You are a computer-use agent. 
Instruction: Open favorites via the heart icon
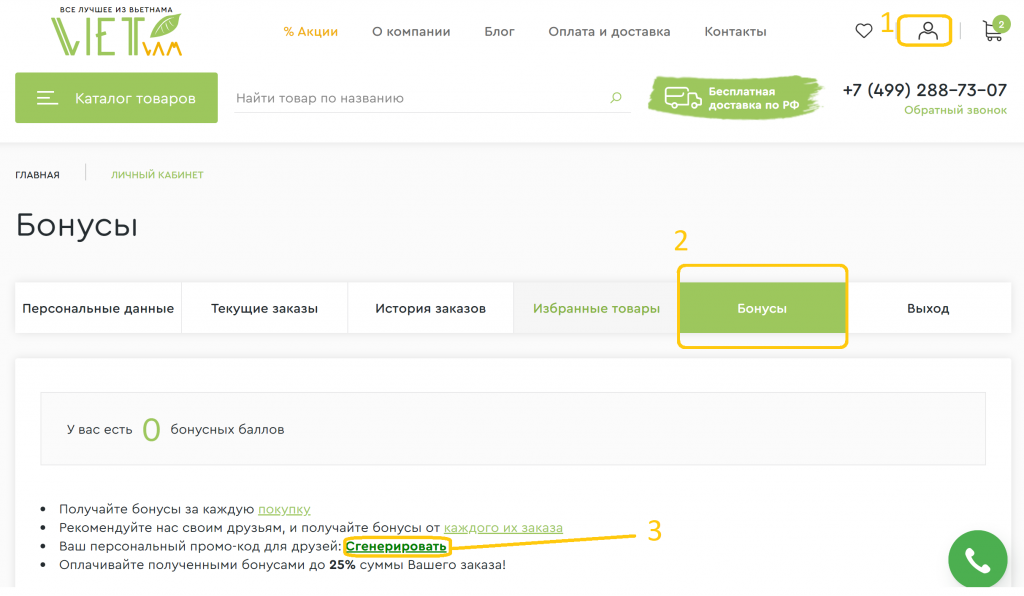coord(863,31)
